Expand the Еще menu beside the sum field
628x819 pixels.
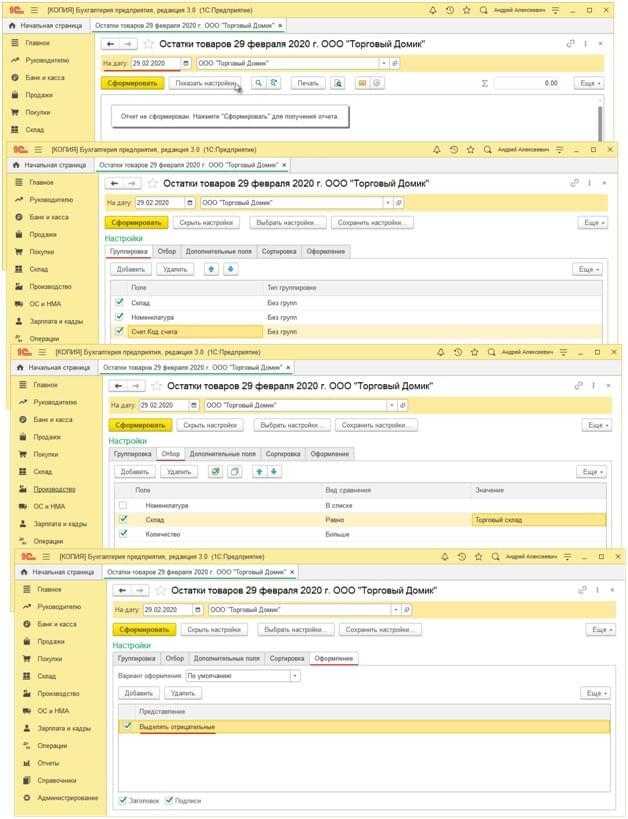point(588,84)
